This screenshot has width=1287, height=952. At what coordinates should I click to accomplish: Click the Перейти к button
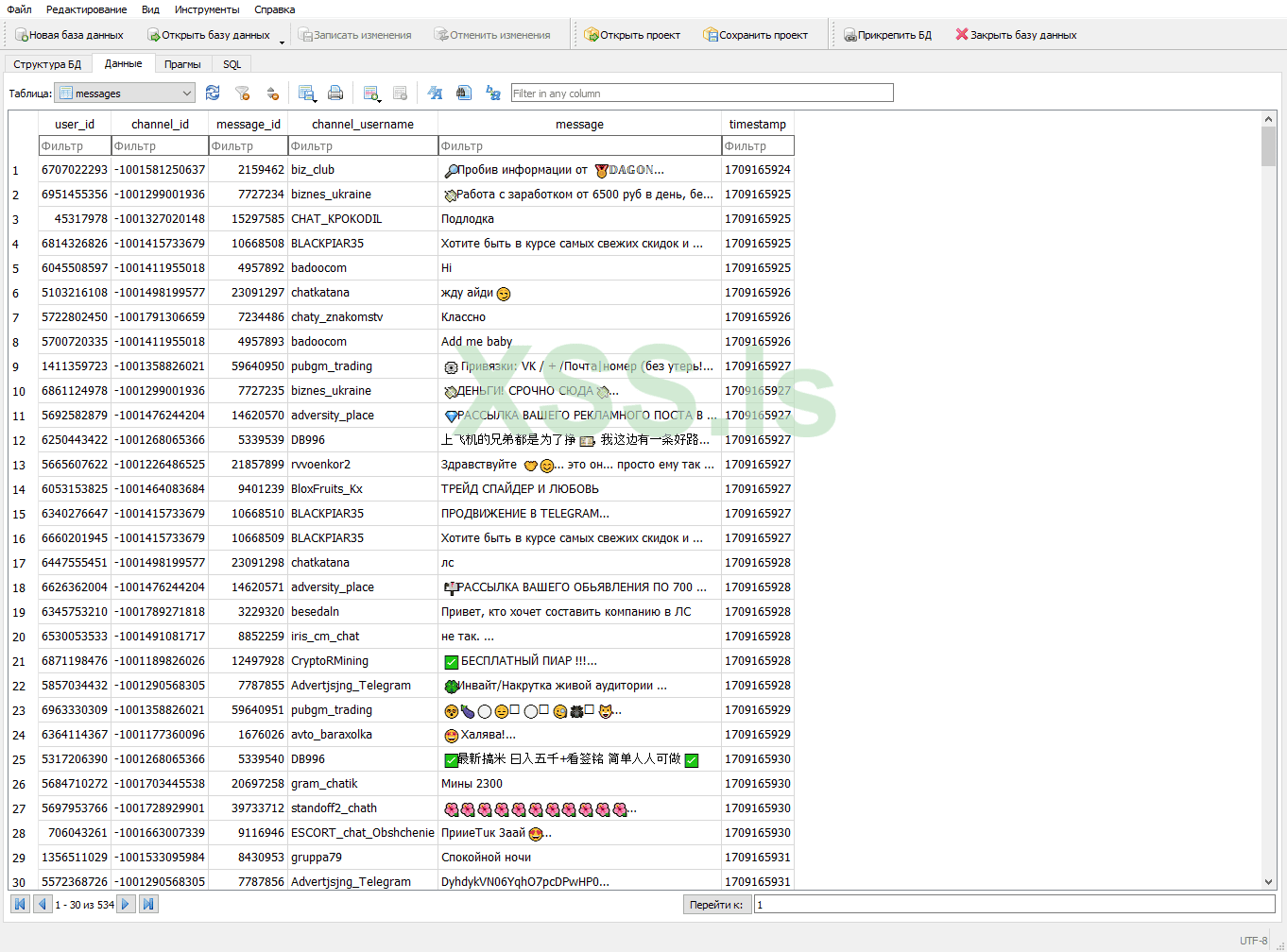click(x=716, y=905)
